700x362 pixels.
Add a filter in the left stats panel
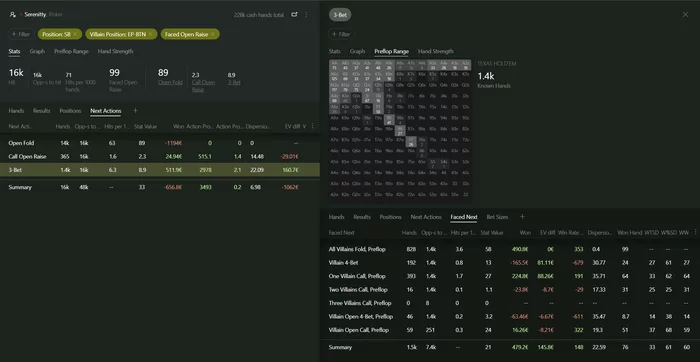[x=21, y=34]
